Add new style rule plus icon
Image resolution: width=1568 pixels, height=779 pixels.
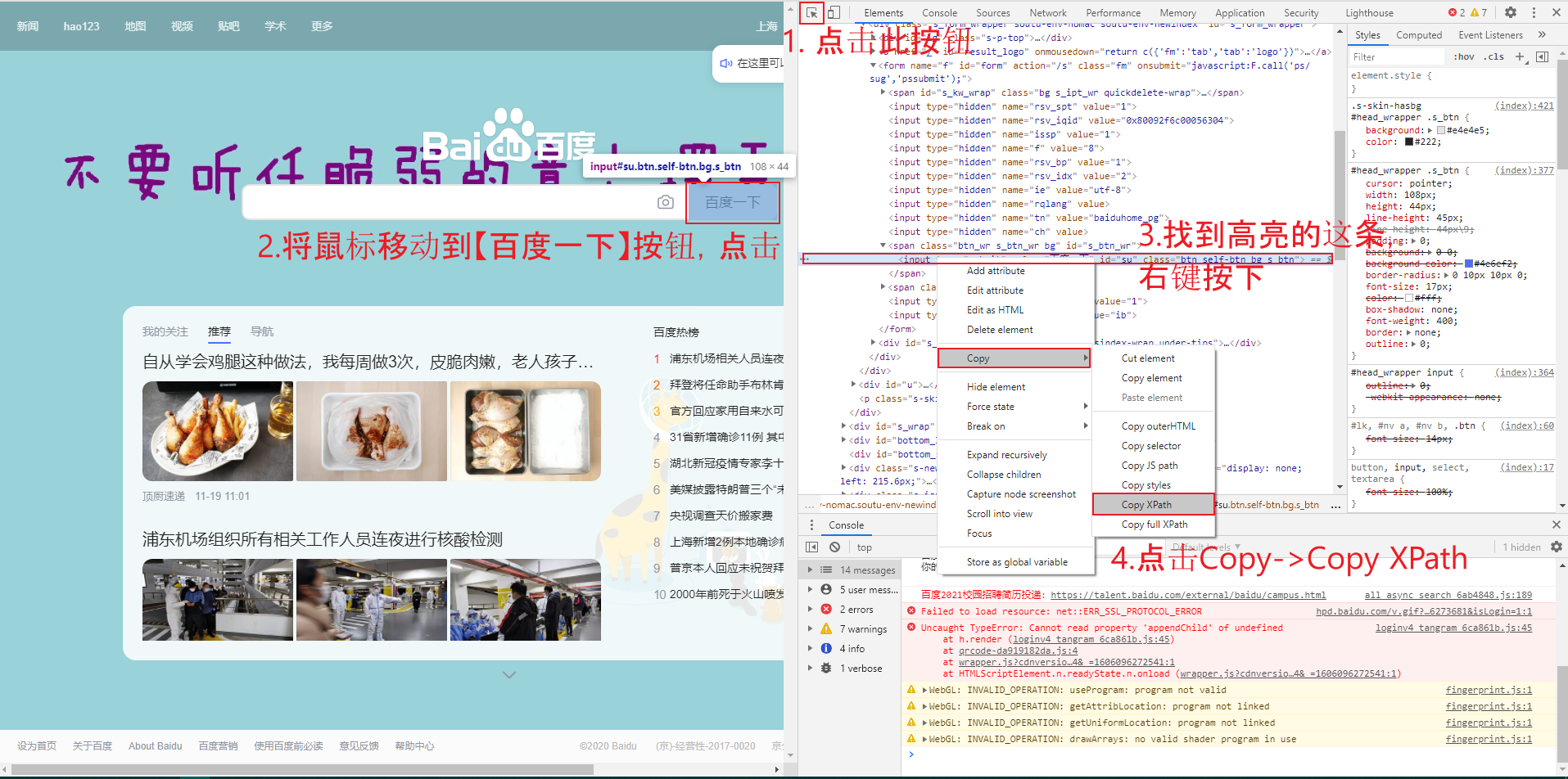point(1520,56)
